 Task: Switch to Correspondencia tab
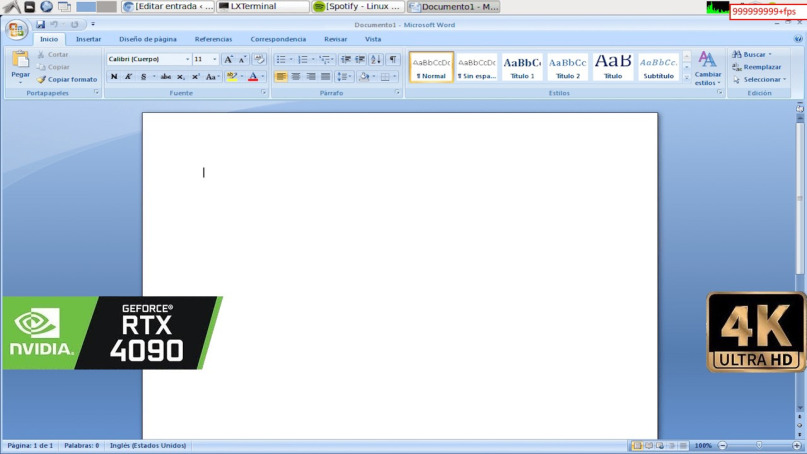278,39
